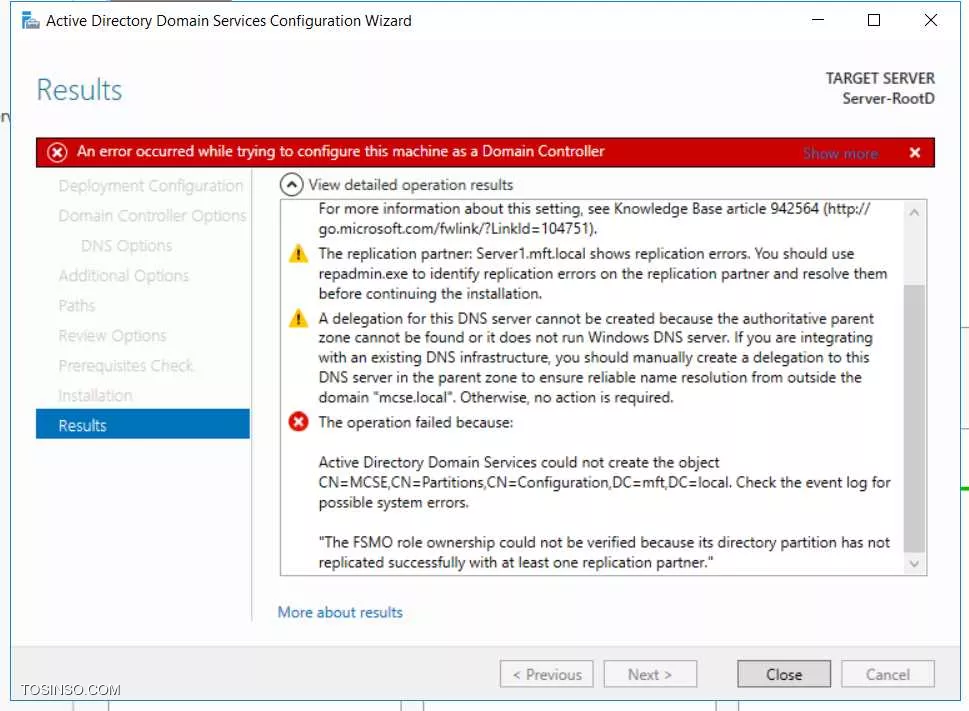This screenshot has height=711, width=969.
Task: Select Domain Controller Options step
Action: (x=152, y=216)
